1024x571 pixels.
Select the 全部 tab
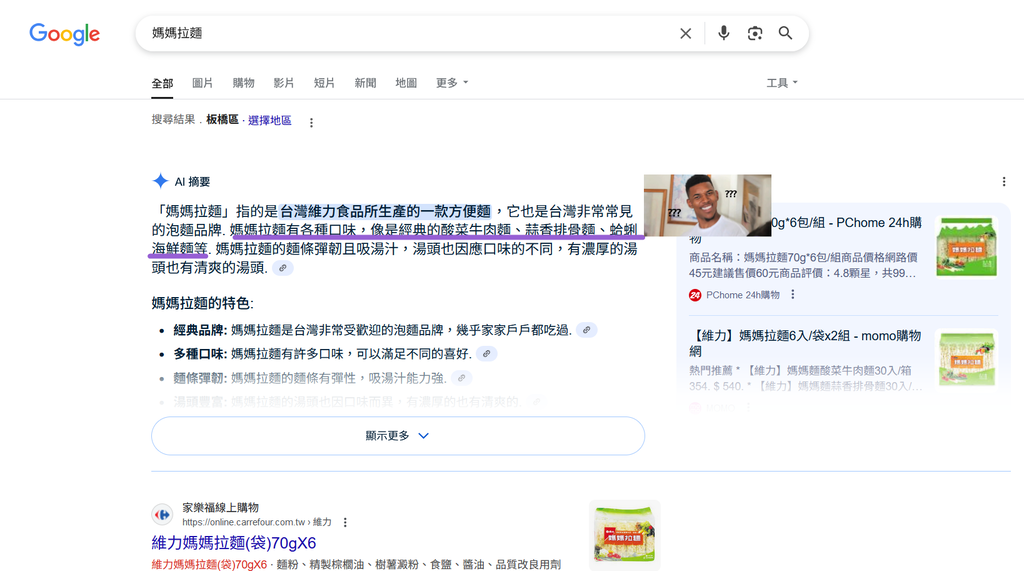(x=162, y=83)
